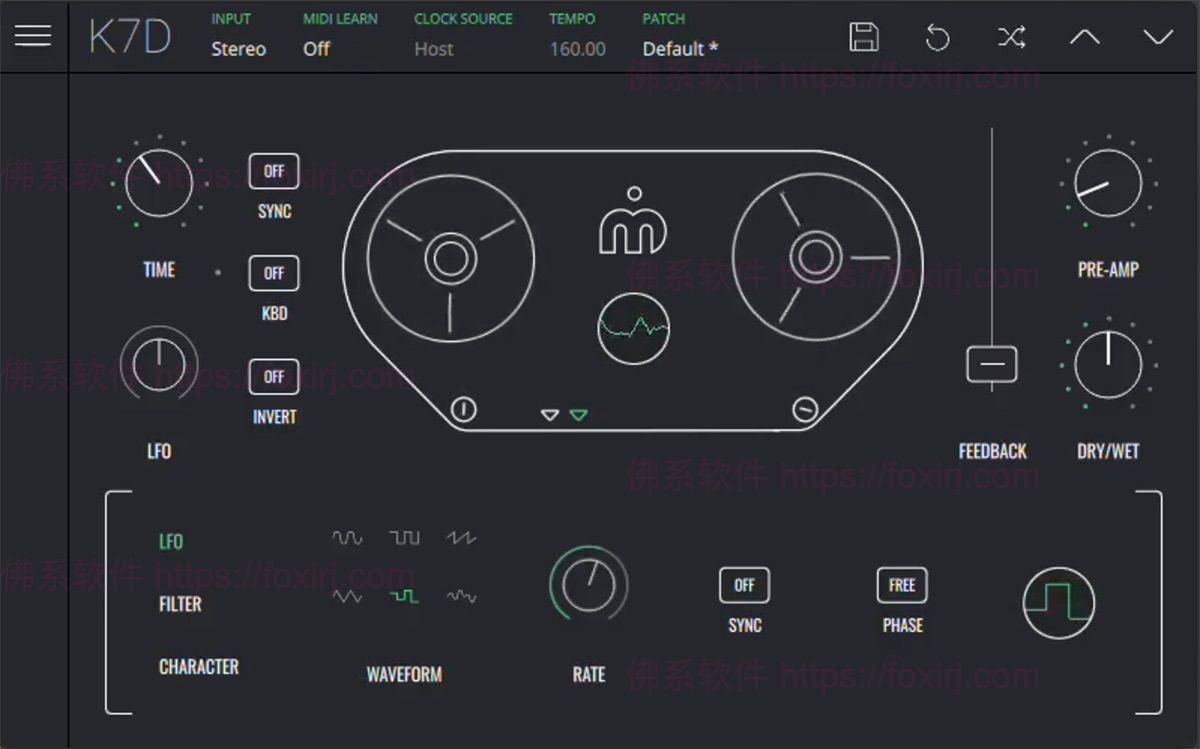Enable the KBD option
Image resolution: width=1200 pixels, height=749 pixels.
(273, 273)
